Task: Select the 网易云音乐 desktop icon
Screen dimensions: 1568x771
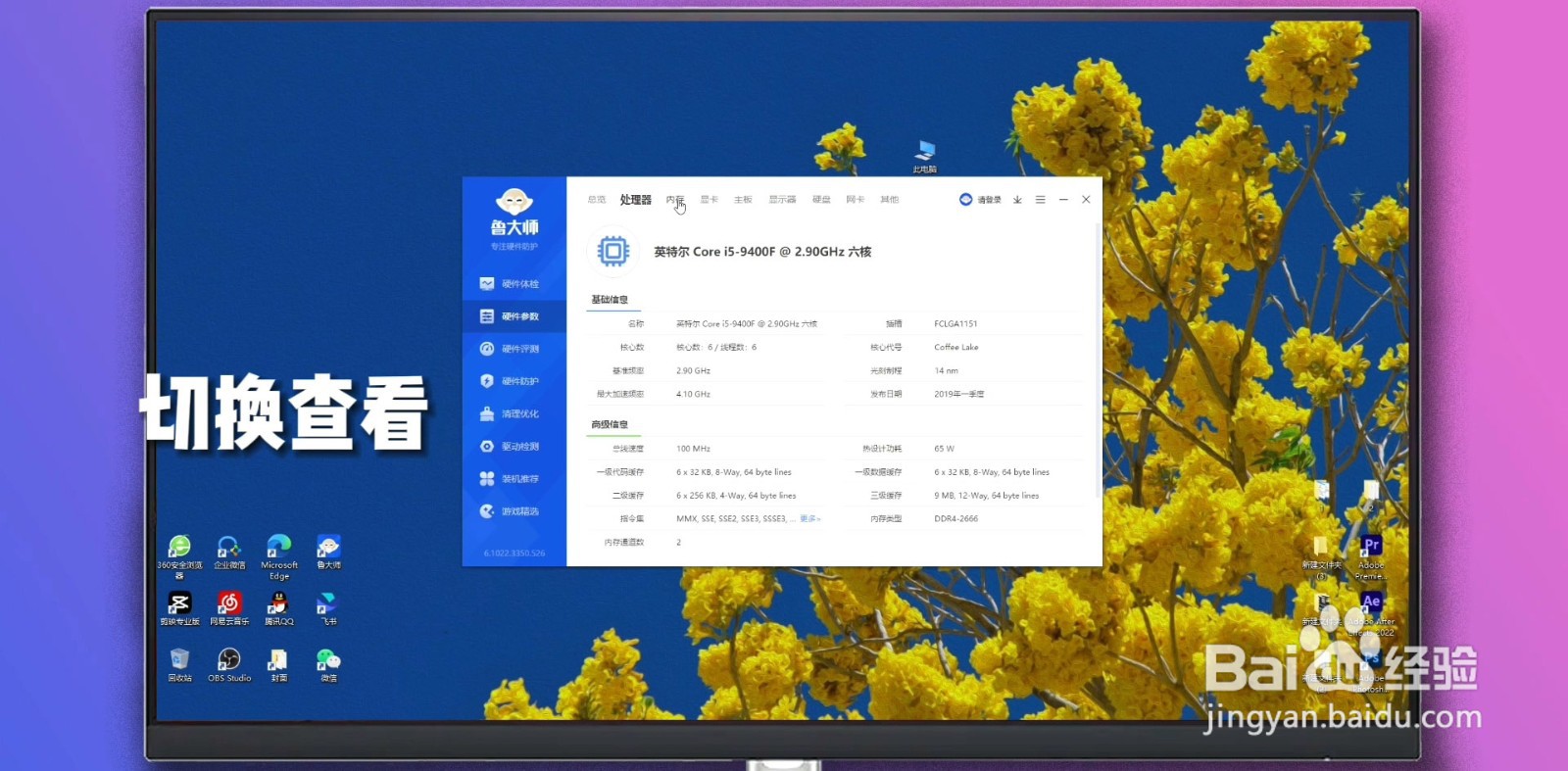Action: (229, 608)
